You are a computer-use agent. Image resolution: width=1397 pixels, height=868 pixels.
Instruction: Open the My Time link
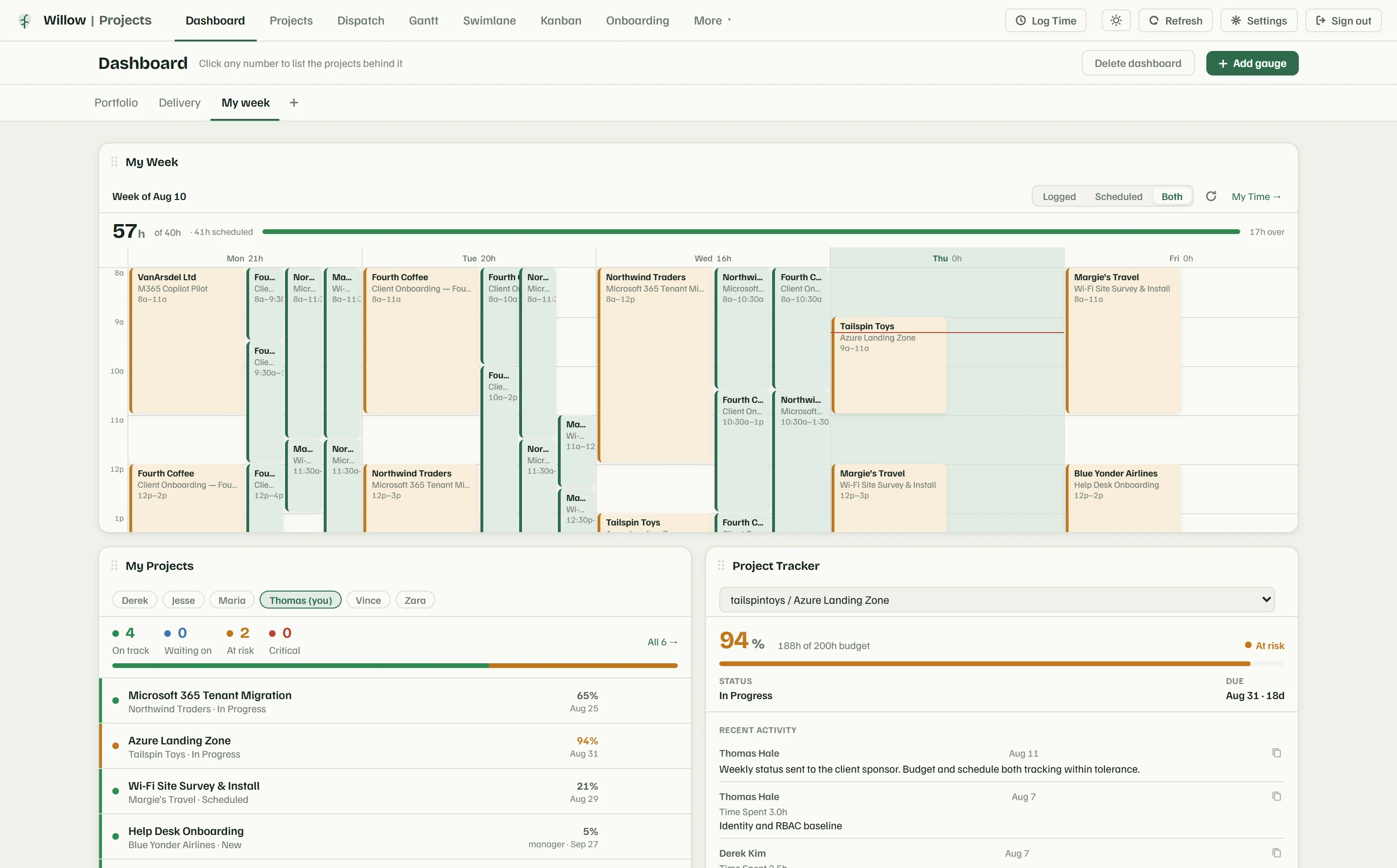(x=1256, y=196)
